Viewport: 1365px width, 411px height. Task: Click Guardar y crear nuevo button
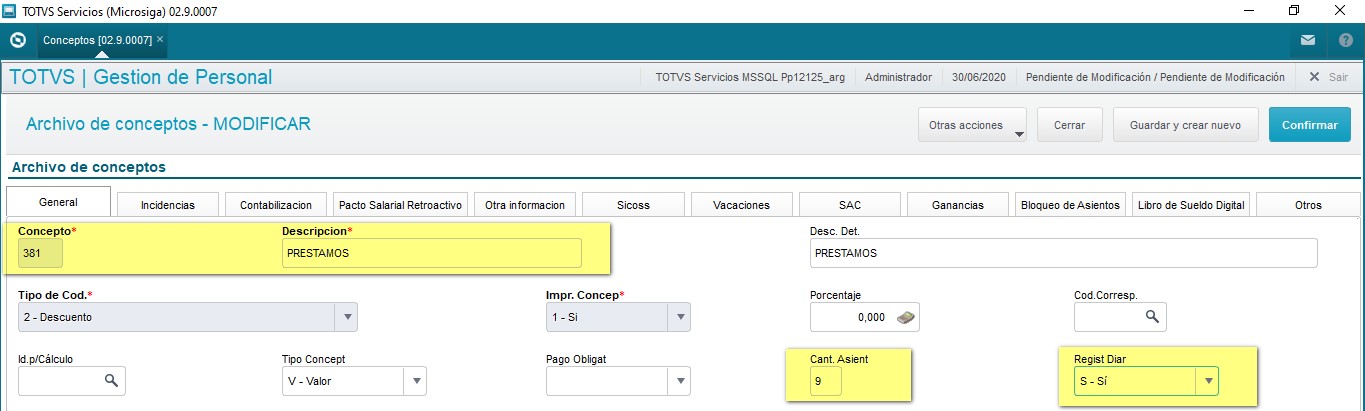(x=1185, y=125)
